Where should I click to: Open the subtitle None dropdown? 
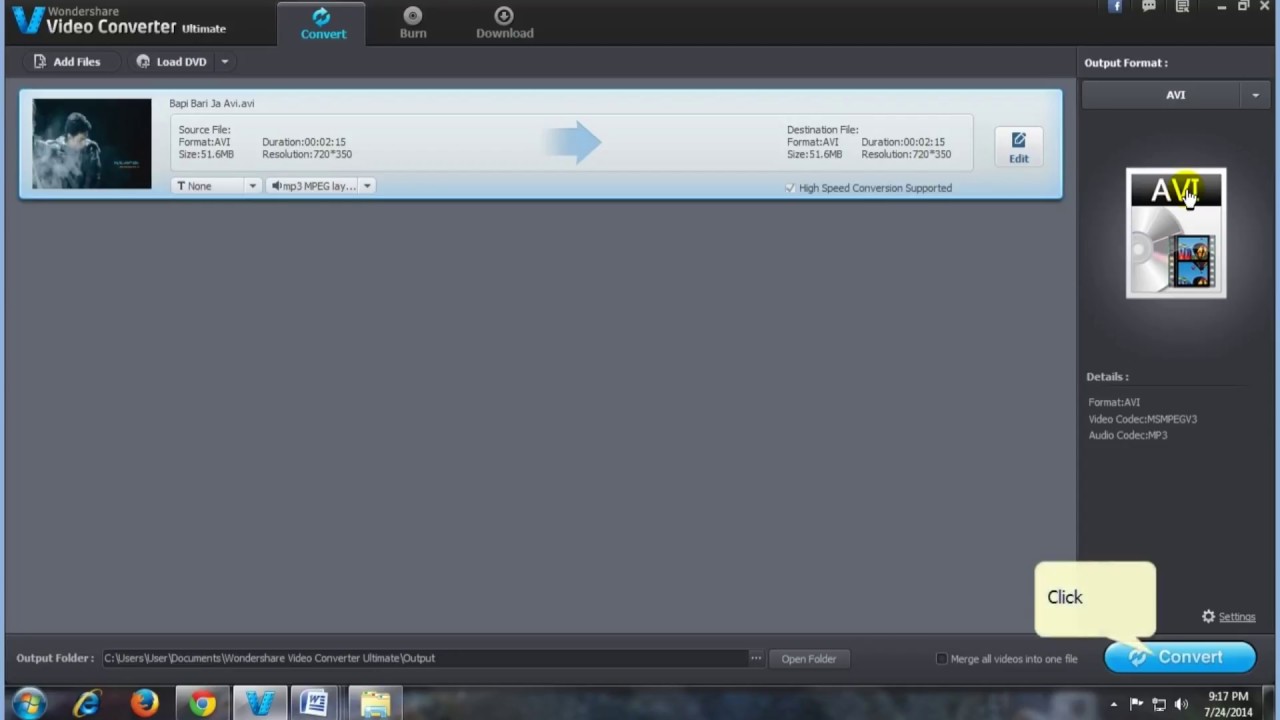pyautogui.click(x=216, y=186)
